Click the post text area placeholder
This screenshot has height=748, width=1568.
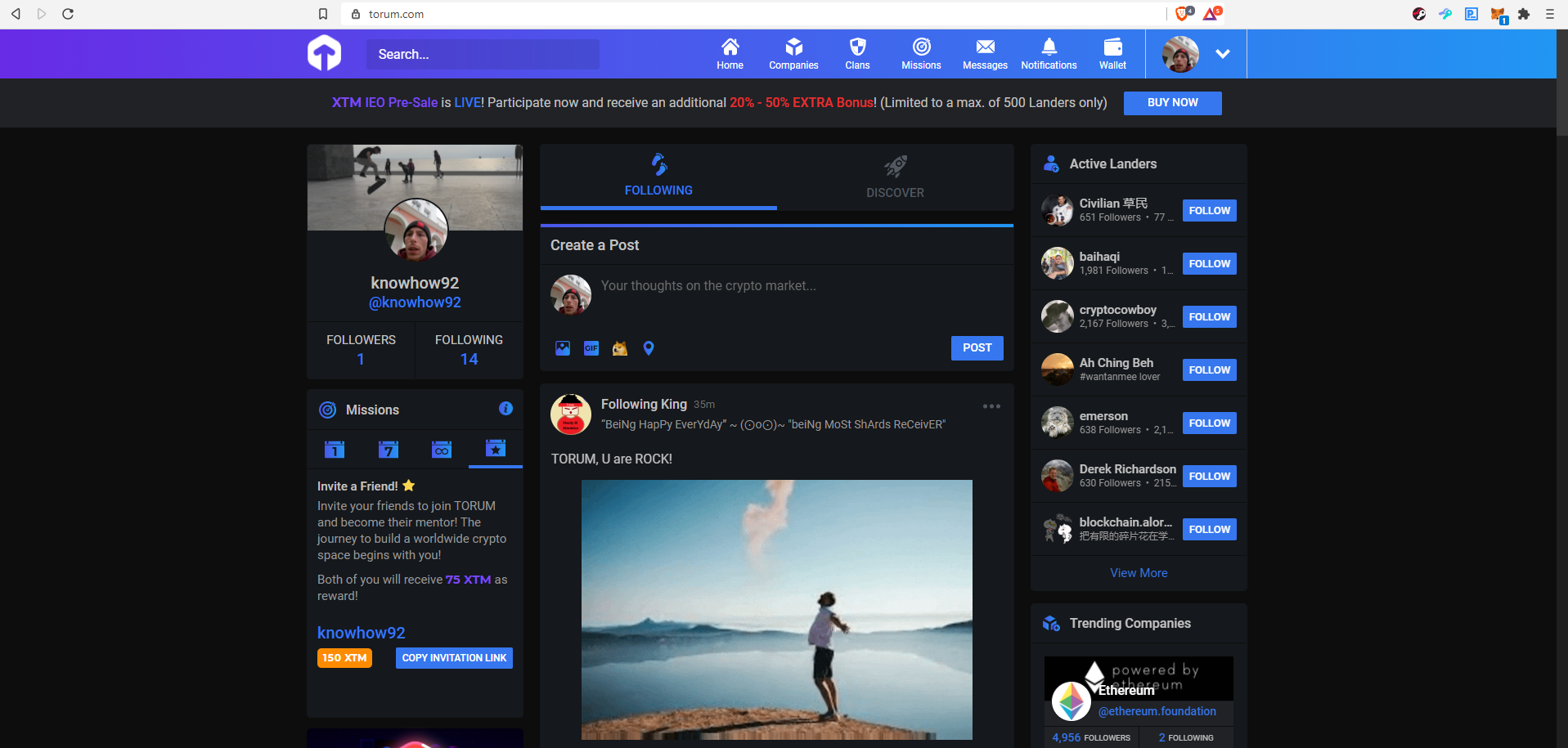708,286
